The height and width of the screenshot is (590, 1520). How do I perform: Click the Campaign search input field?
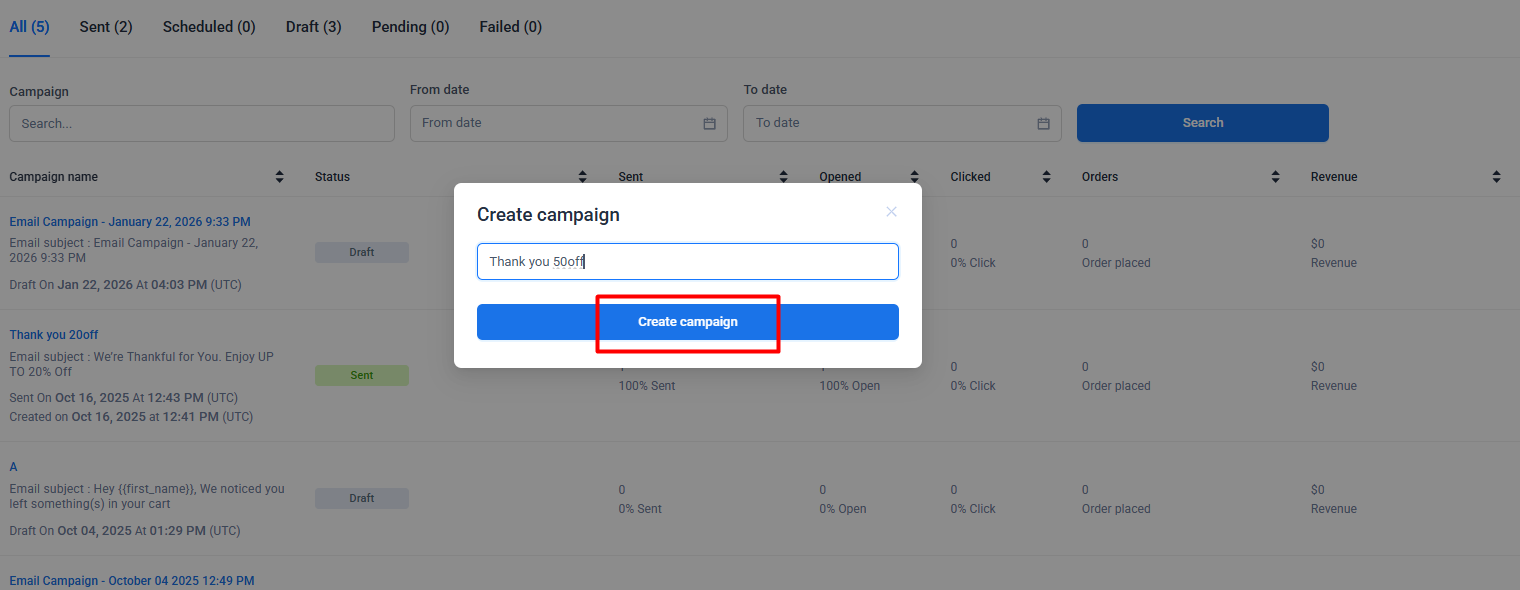202,124
